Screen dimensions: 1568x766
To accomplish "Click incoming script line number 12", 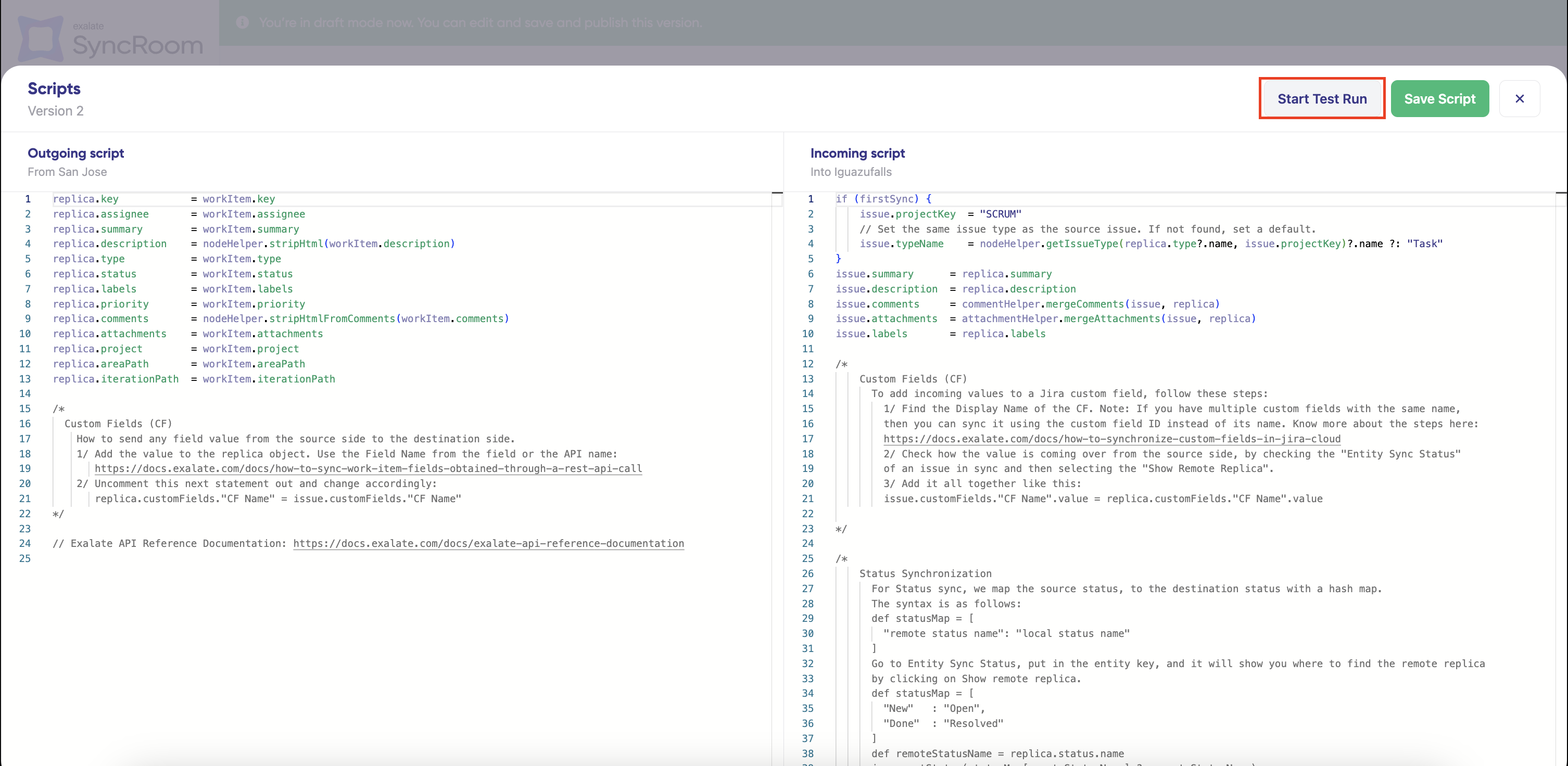I will point(807,364).
